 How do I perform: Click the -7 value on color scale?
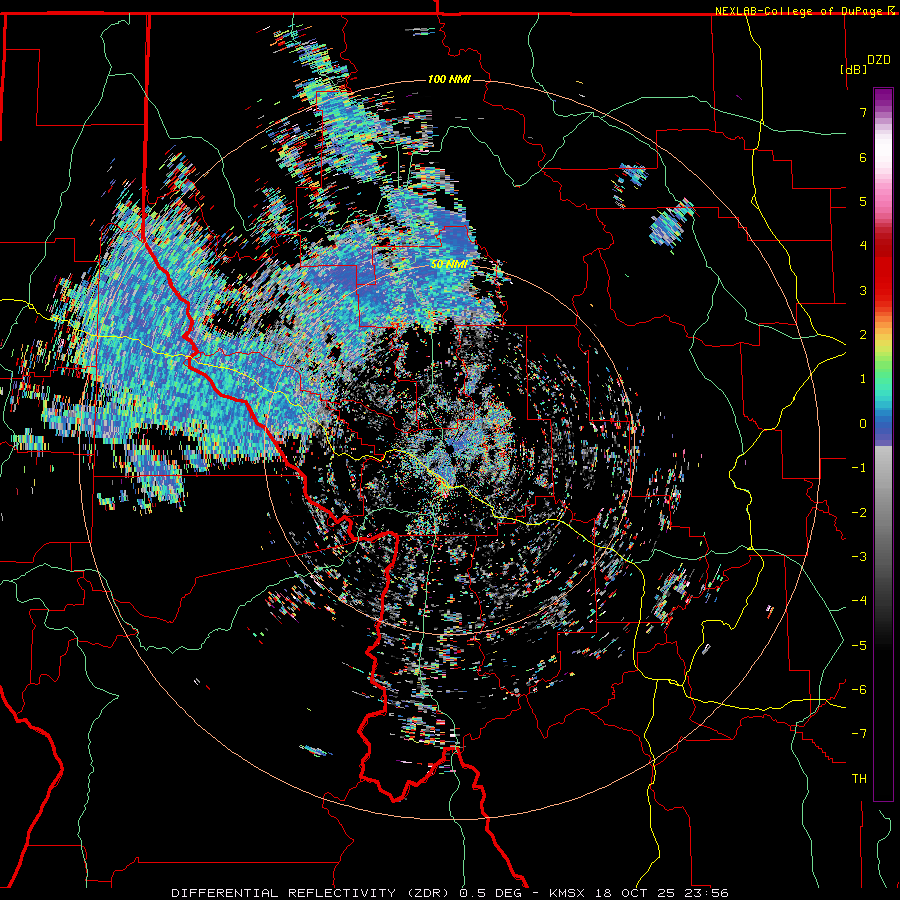click(x=859, y=734)
